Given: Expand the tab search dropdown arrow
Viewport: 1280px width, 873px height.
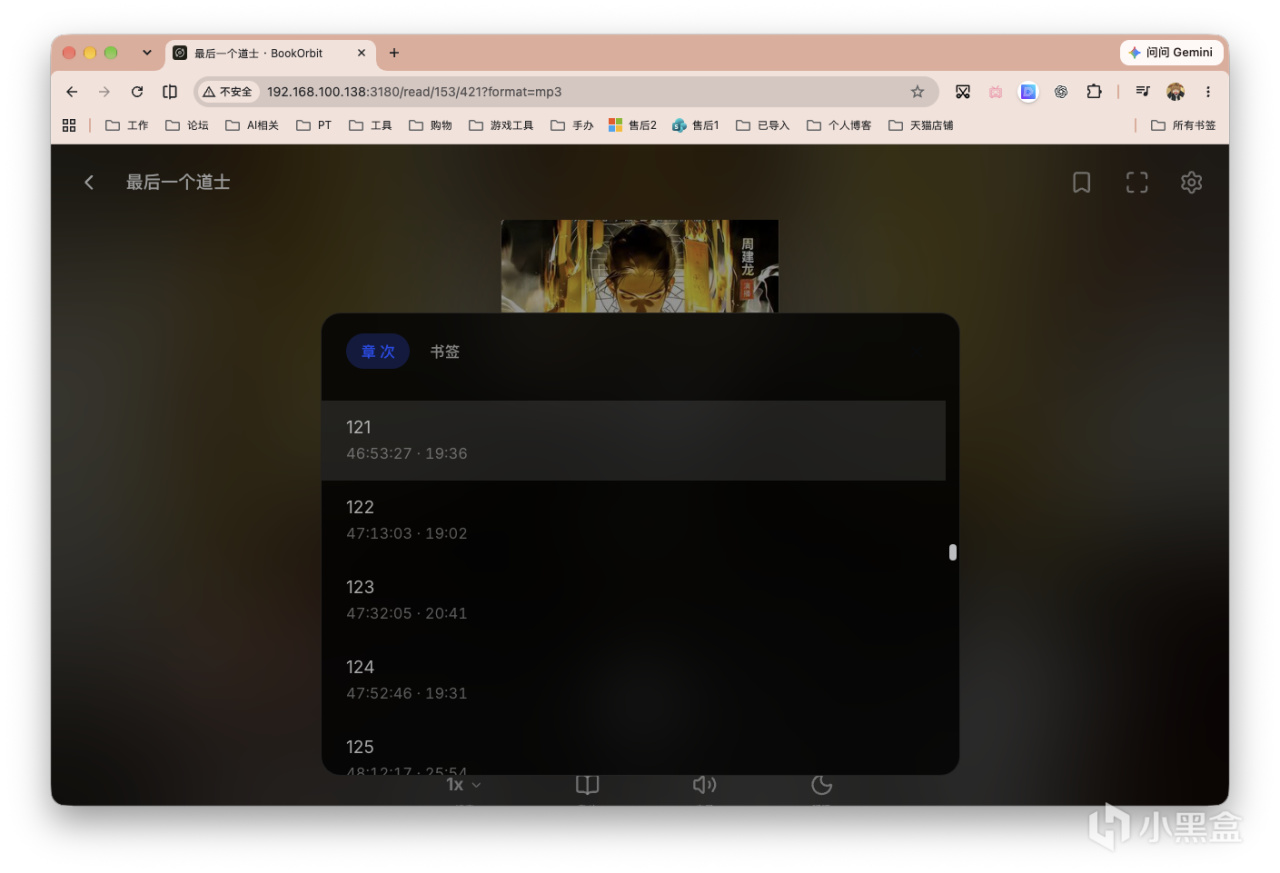Looking at the screenshot, I should pyautogui.click(x=147, y=52).
